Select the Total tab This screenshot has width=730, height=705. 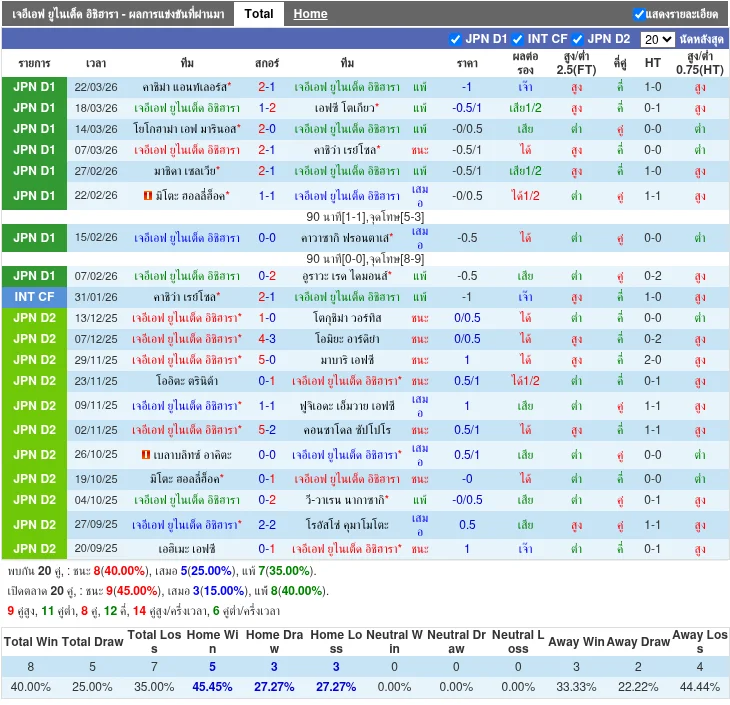[x=259, y=14]
